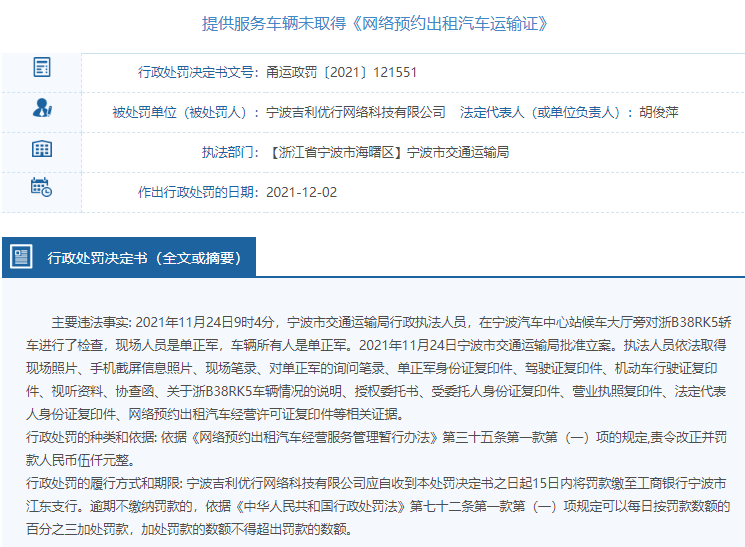Click the text 主要违法事实 in the decision body
This screenshot has height=547, width=745.
90,323
